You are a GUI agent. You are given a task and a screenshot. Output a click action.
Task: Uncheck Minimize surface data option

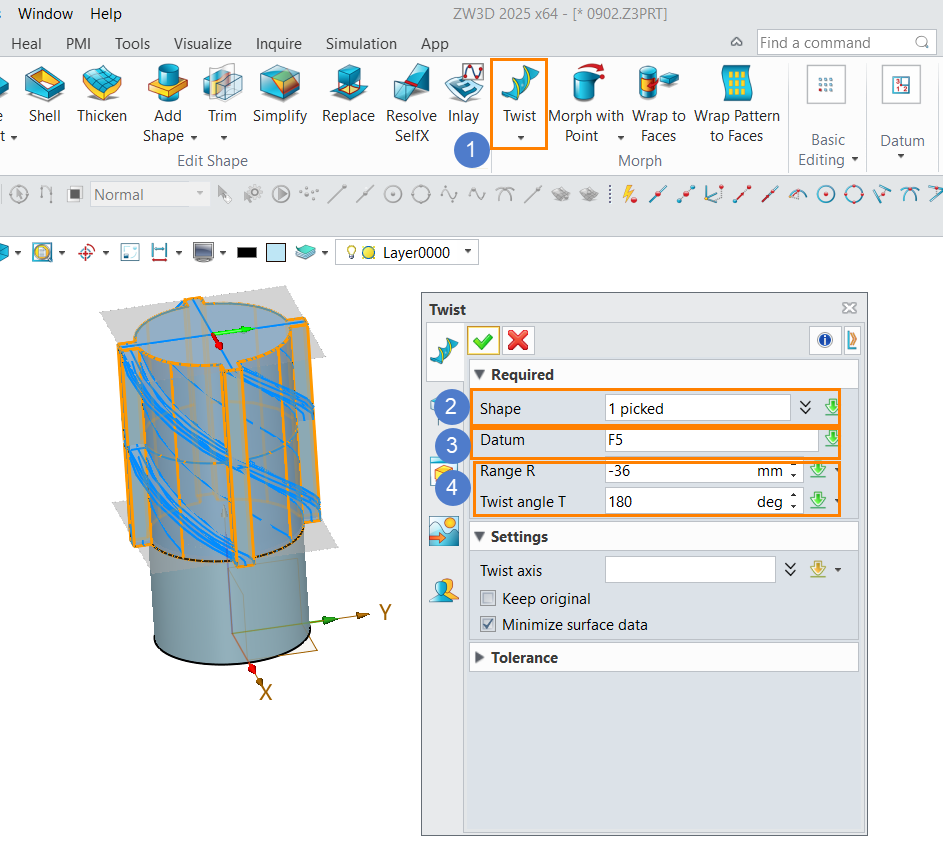tap(488, 625)
